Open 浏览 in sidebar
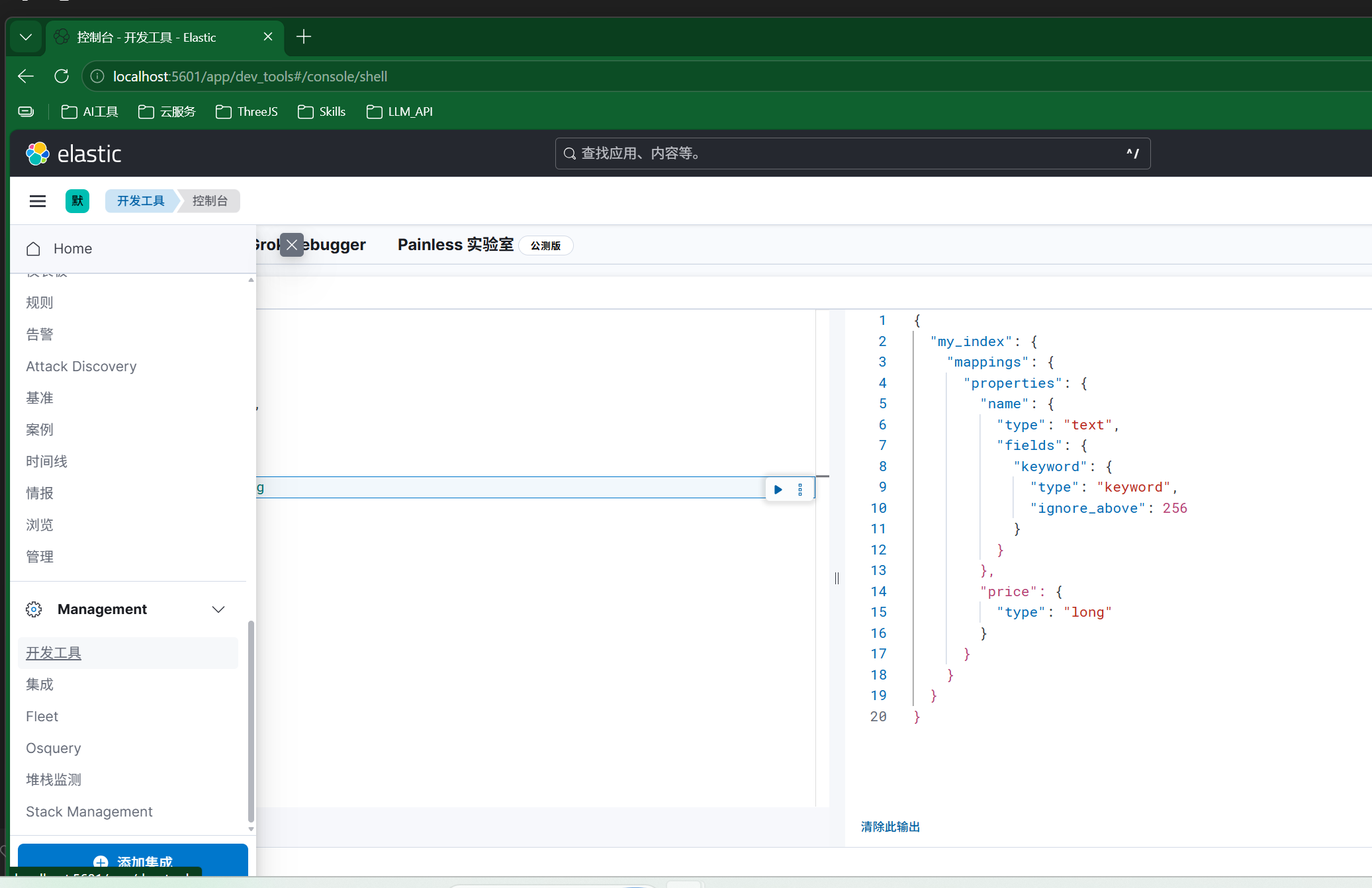 tap(39, 525)
